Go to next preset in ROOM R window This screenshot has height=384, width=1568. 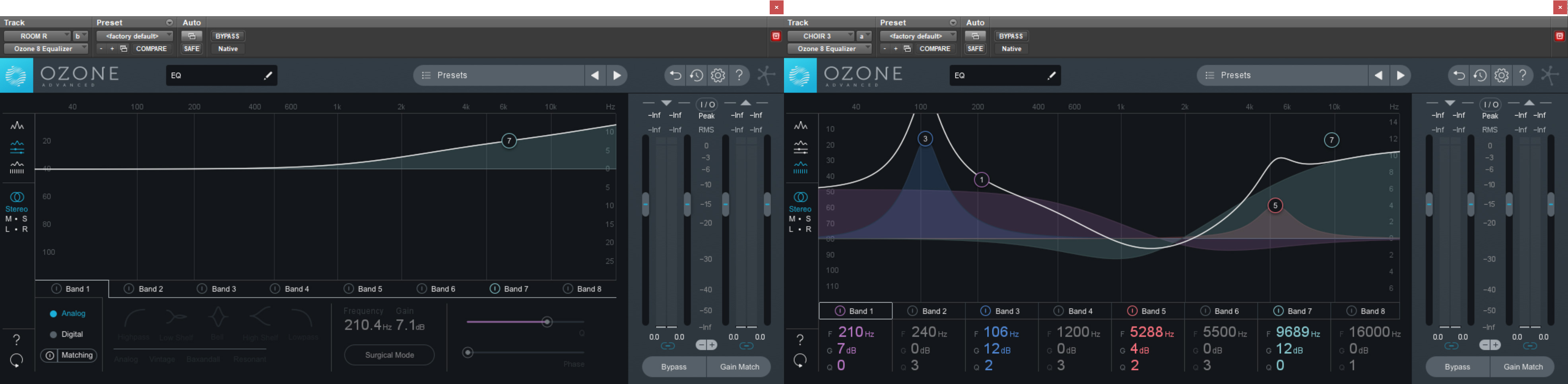(x=617, y=75)
